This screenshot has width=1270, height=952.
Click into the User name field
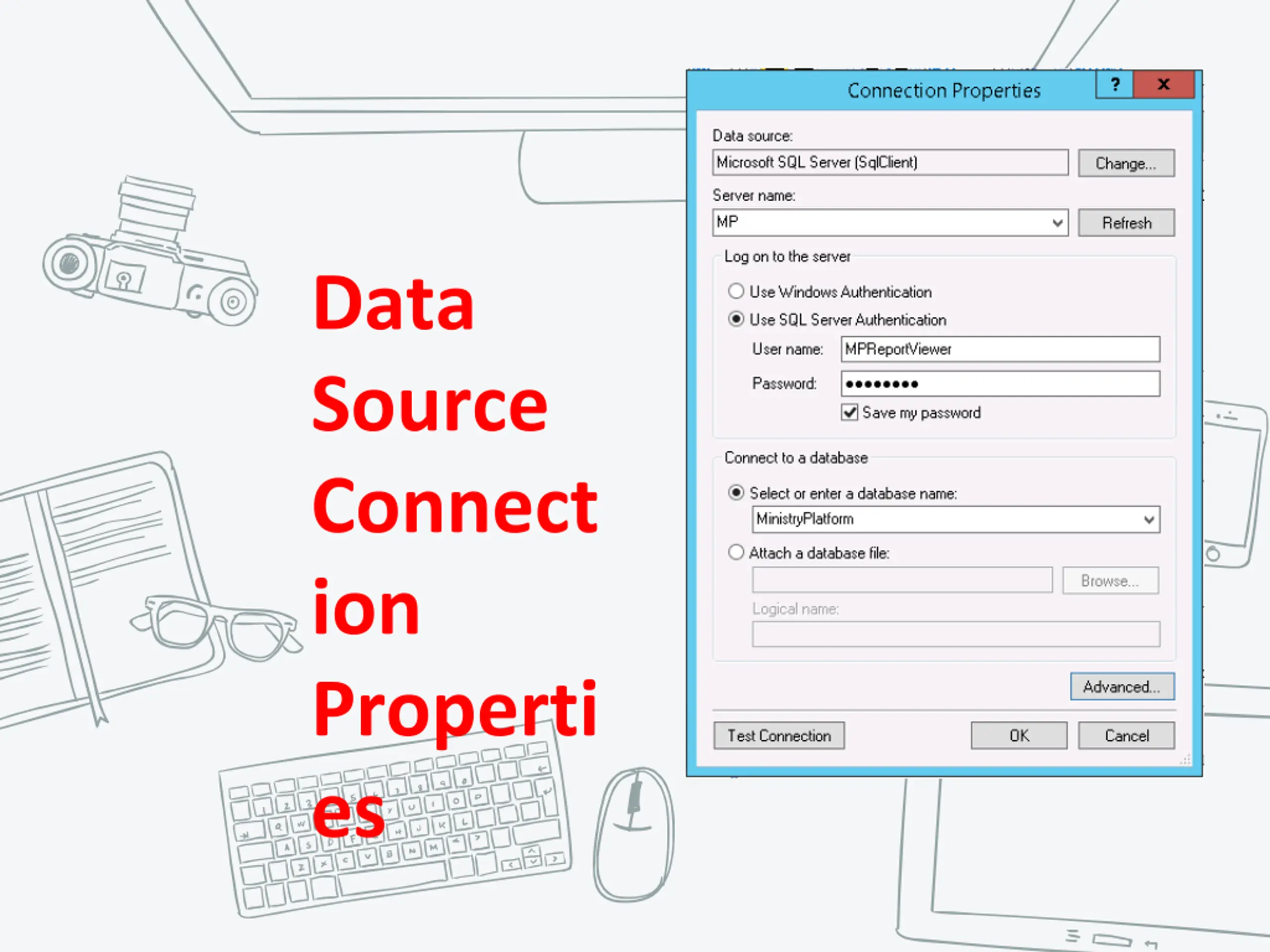click(1000, 349)
